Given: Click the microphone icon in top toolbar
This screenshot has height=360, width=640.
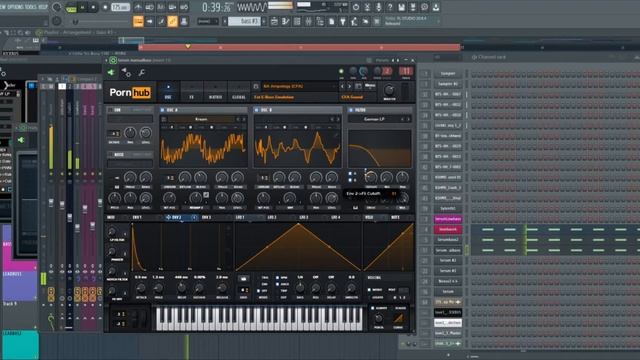Looking at the screenshot, I should (x=378, y=7).
